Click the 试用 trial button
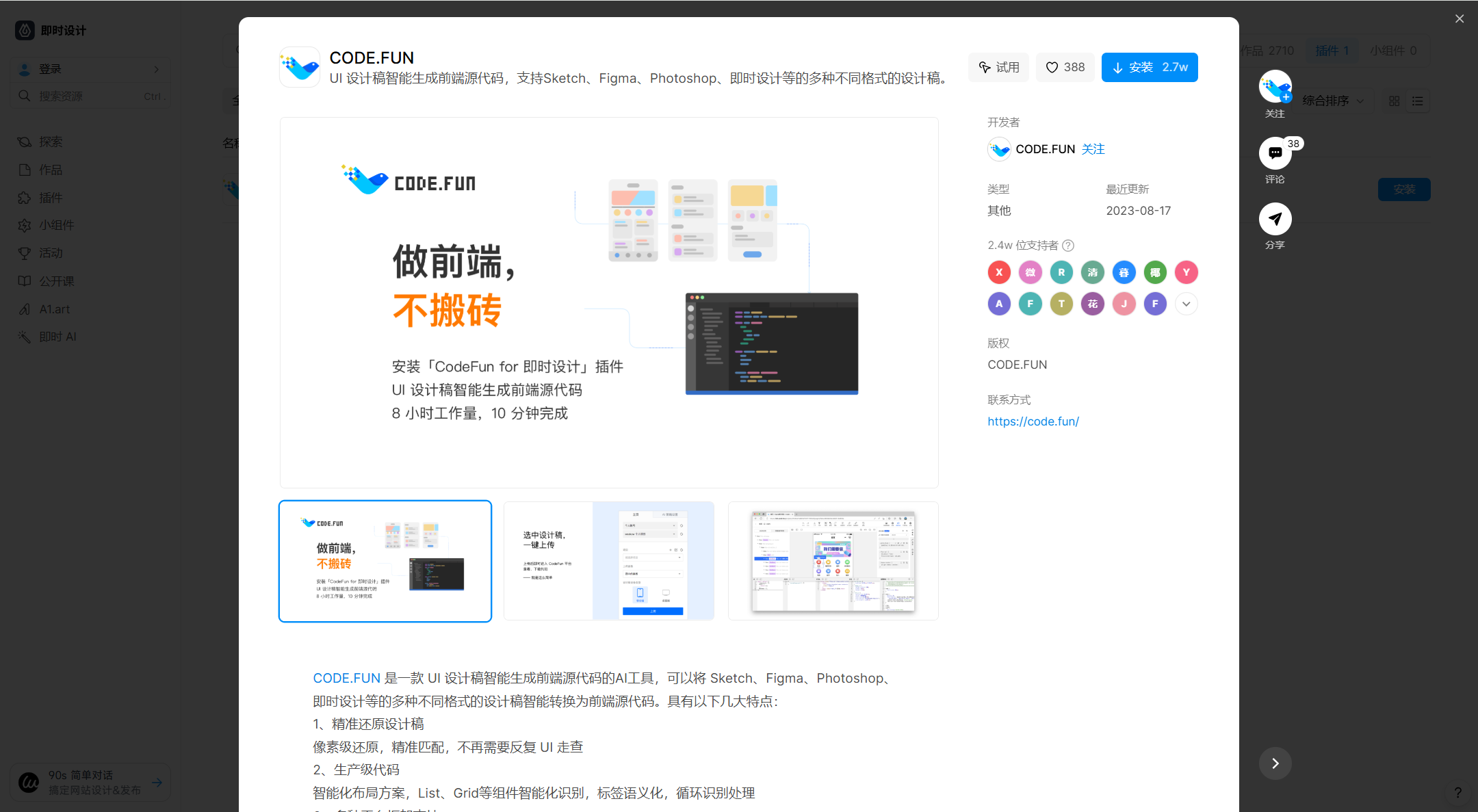Viewport: 1478px width, 812px height. (x=998, y=67)
